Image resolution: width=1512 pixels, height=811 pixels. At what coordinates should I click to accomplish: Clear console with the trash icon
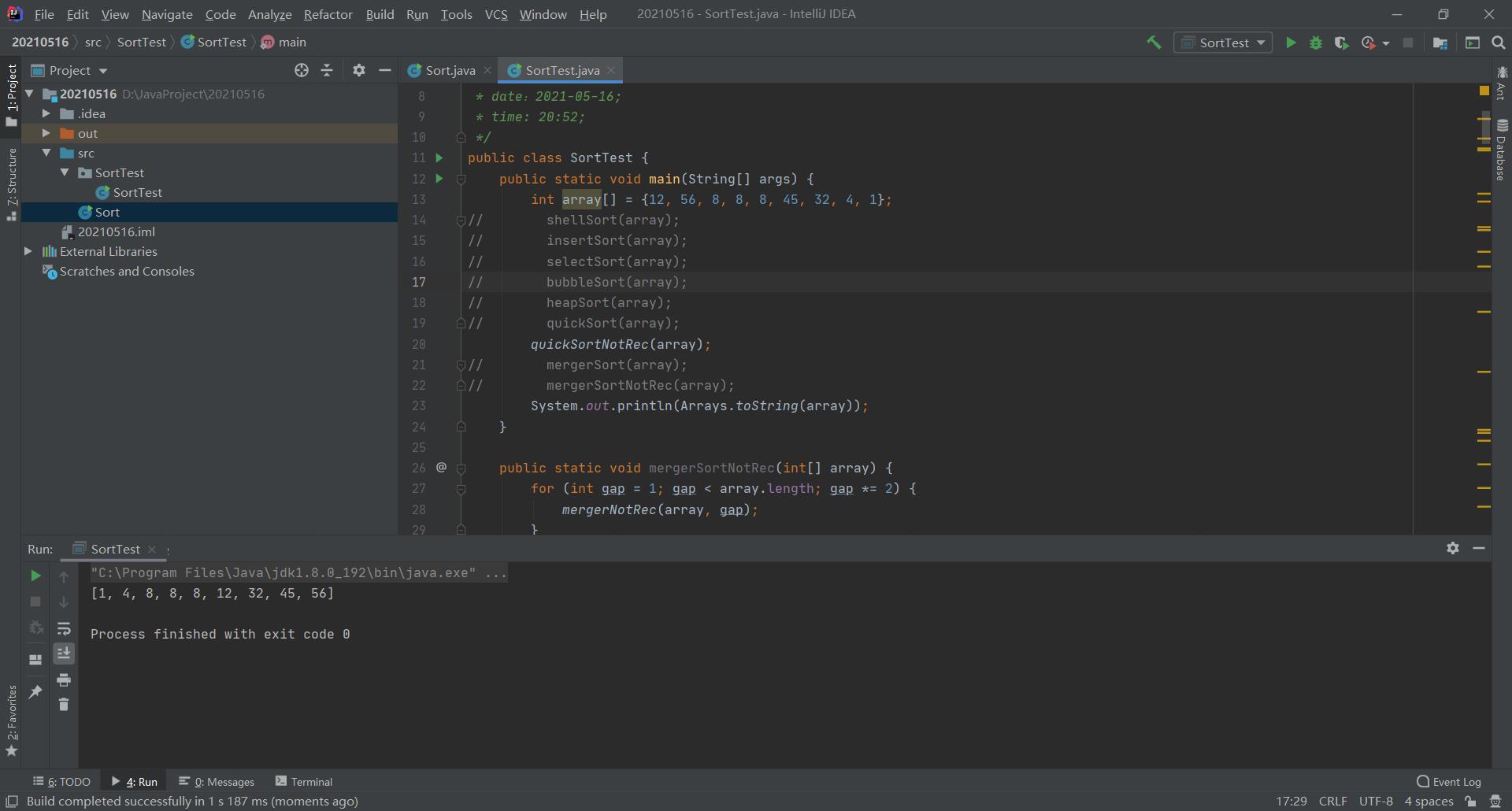tap(64, 704)
